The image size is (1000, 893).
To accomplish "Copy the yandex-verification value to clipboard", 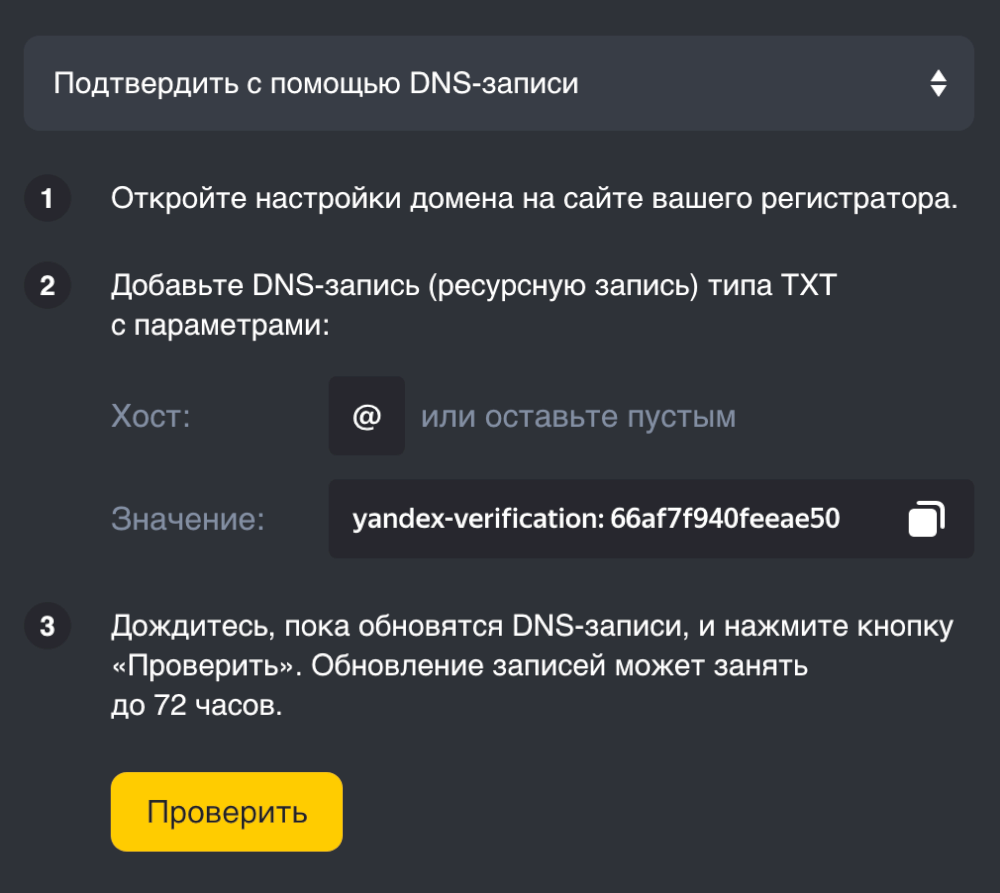I will [x=926, y=519].
